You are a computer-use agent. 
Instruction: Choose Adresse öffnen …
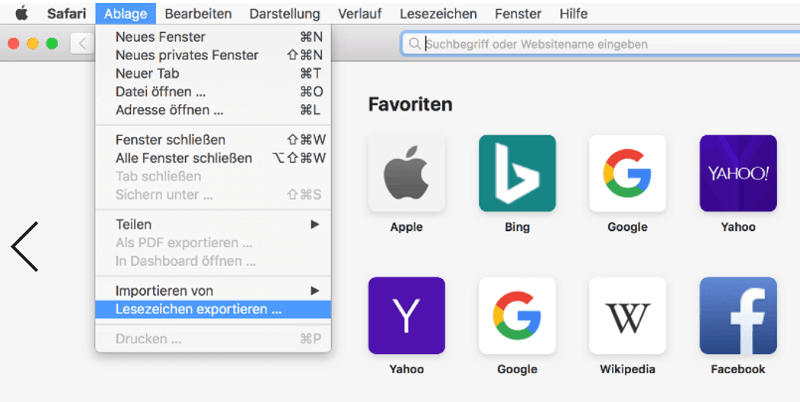(213, 110)
